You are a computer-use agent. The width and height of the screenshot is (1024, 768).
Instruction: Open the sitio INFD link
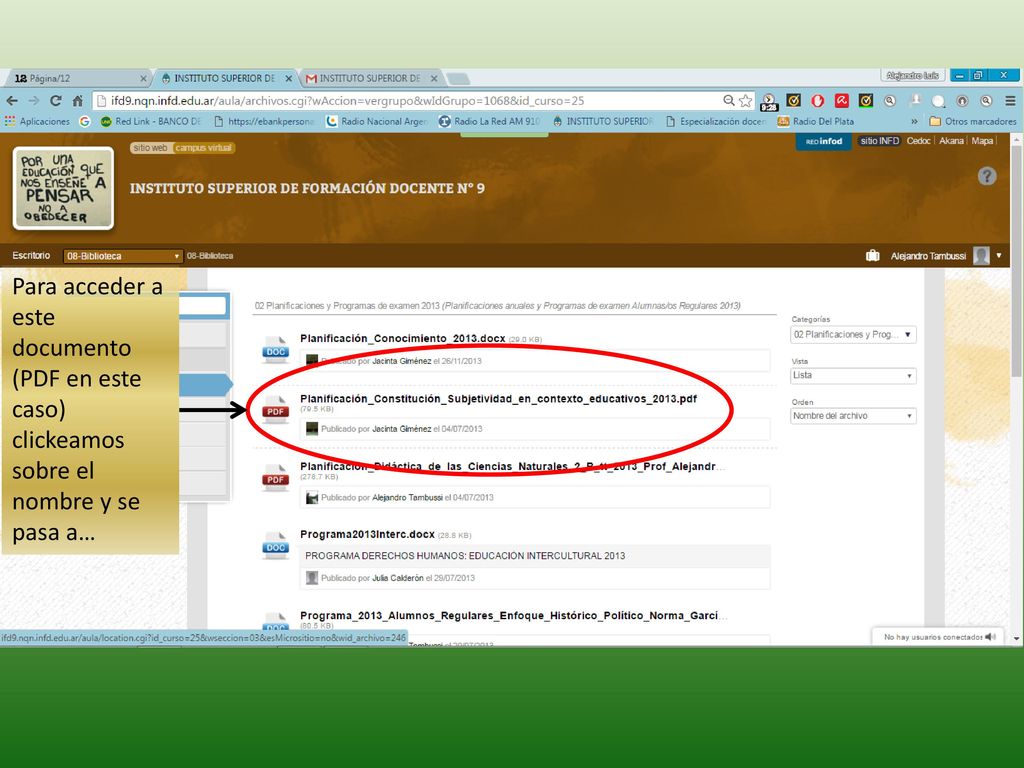[x=879, y=141]
